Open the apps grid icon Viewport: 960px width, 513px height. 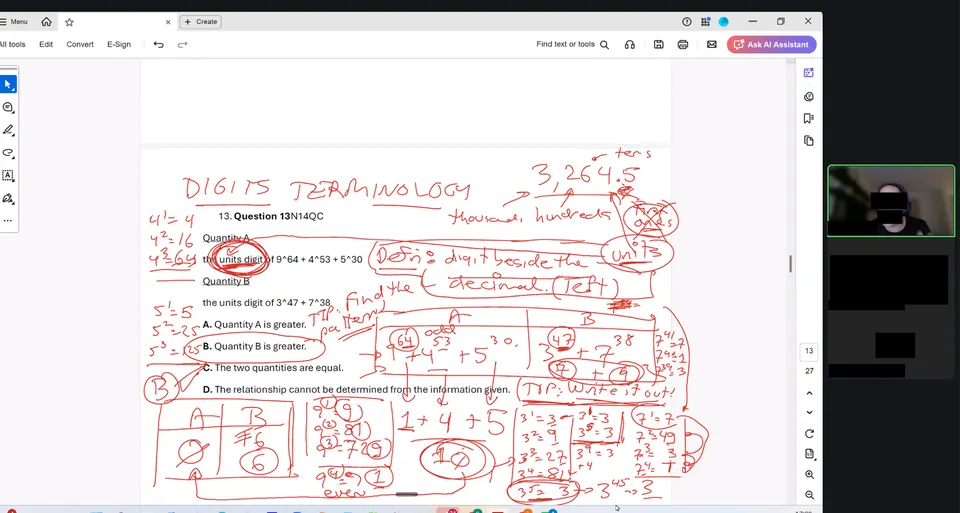click(705, 22)
